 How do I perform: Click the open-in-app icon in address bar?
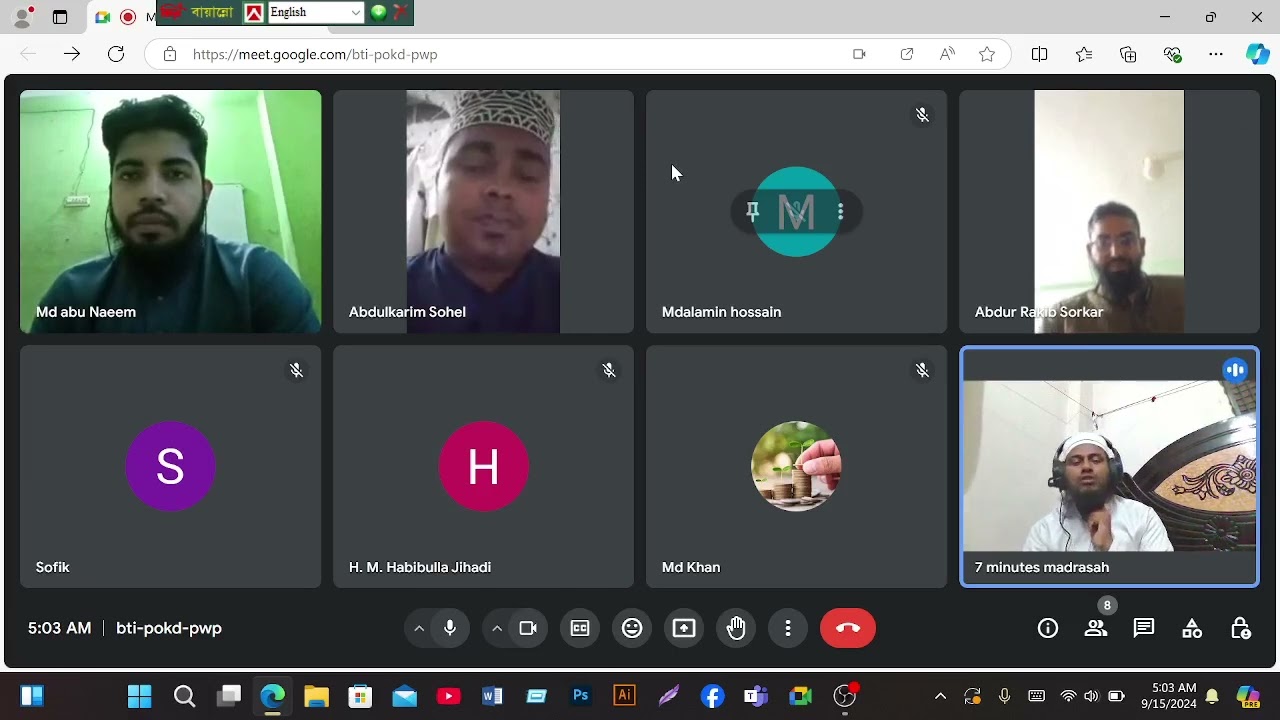907,54
